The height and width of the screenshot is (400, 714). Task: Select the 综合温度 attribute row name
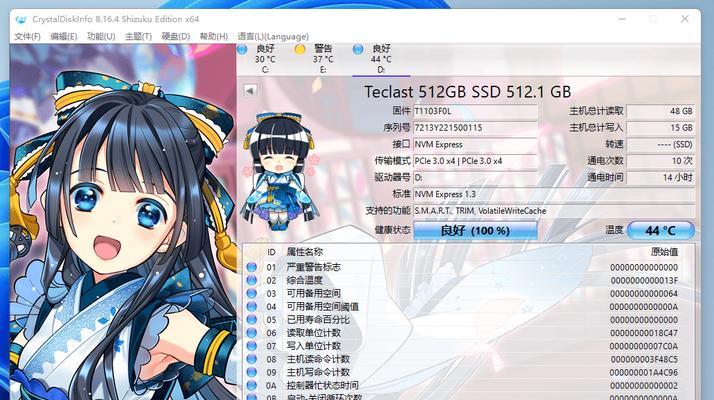coord(304,280)
